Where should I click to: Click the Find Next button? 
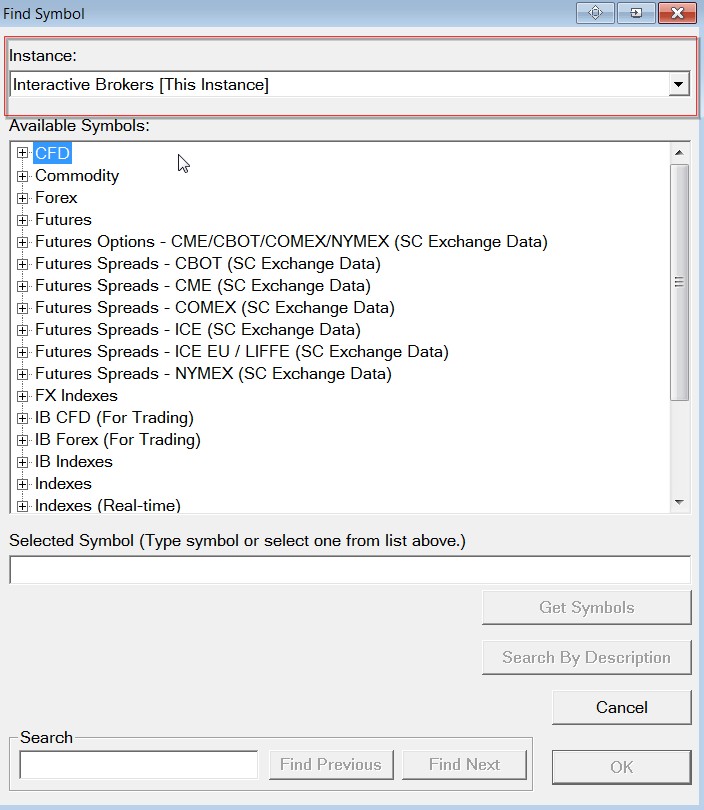click(x=464, y=765)
